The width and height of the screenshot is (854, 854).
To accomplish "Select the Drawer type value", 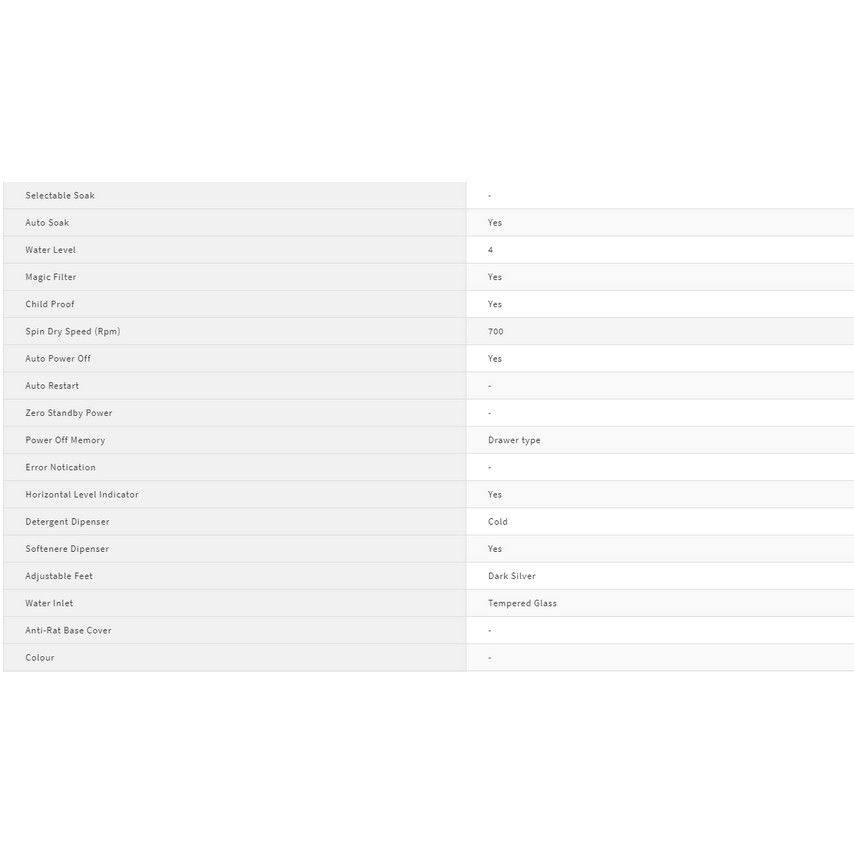I will [514, 440].
